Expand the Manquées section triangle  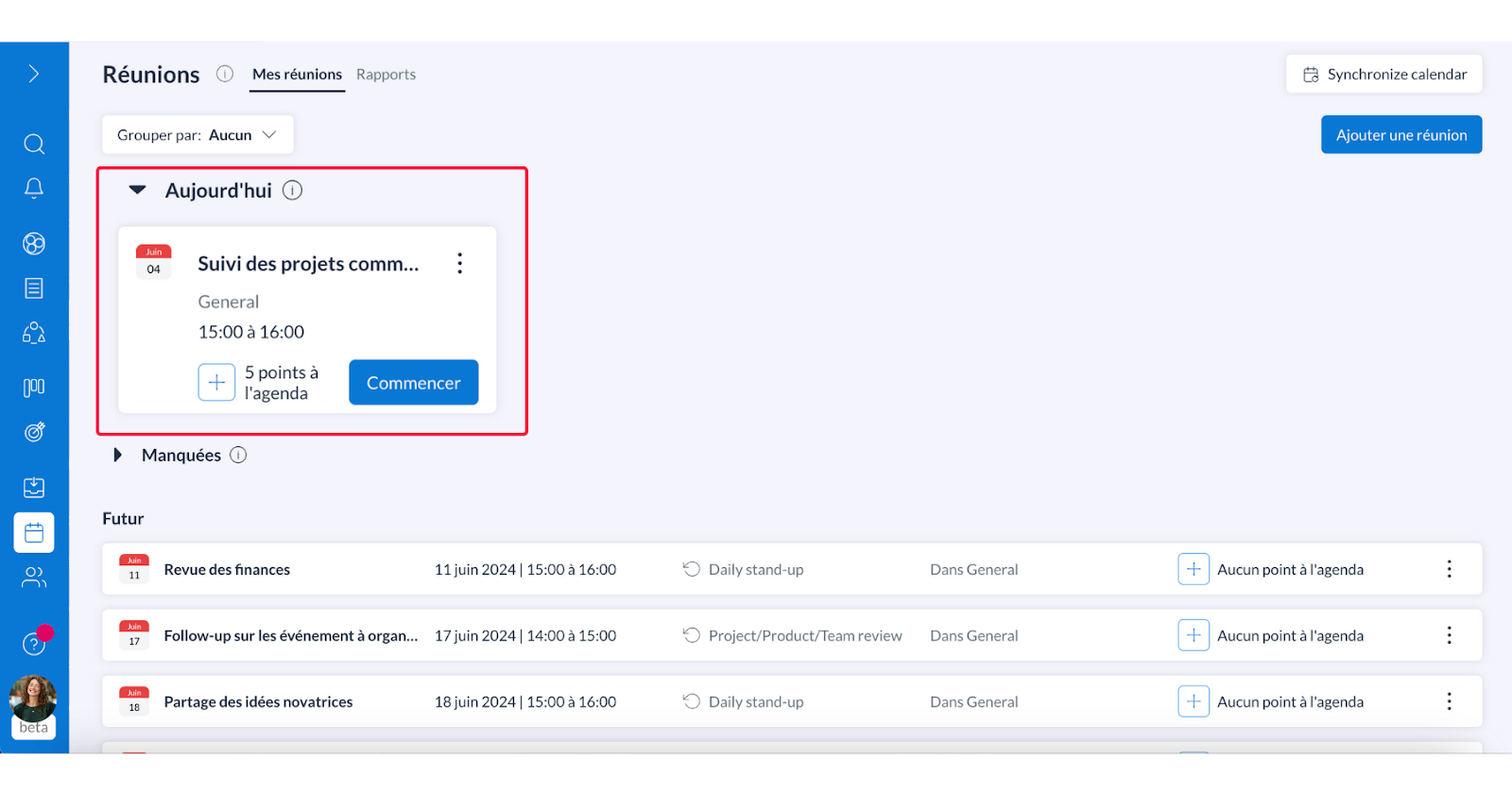118,455
